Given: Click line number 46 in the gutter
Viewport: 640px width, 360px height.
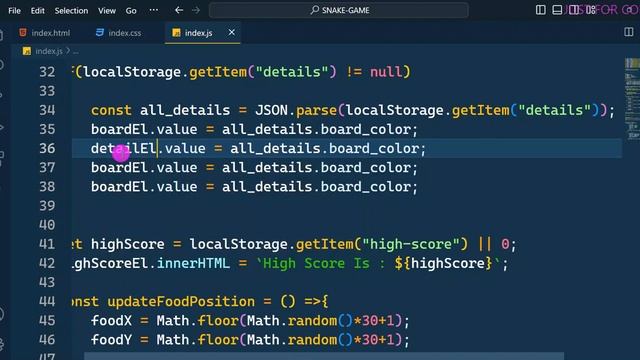Looking at the screenshot, I should tap(47, 340).
